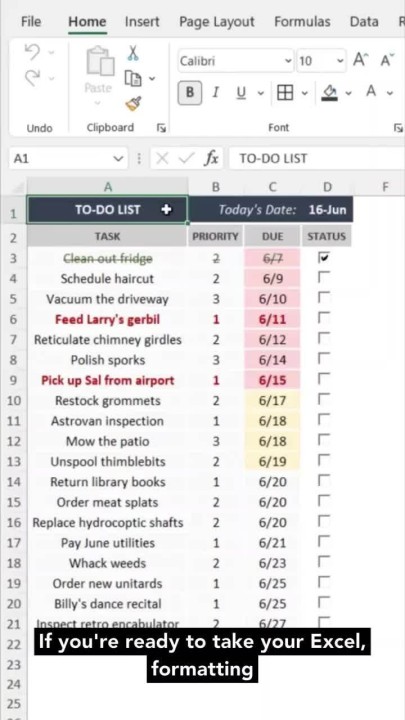Open the Formulas ribbon tab

(302, 22)
